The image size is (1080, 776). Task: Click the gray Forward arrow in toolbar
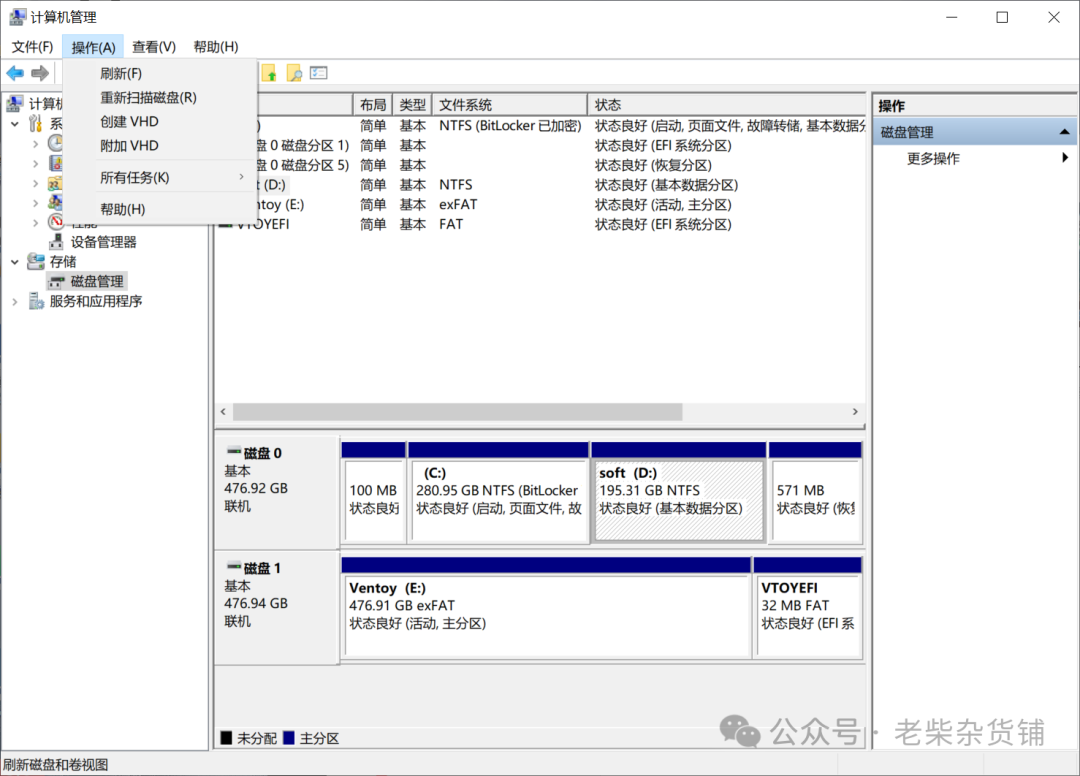(x=40, y=73)
